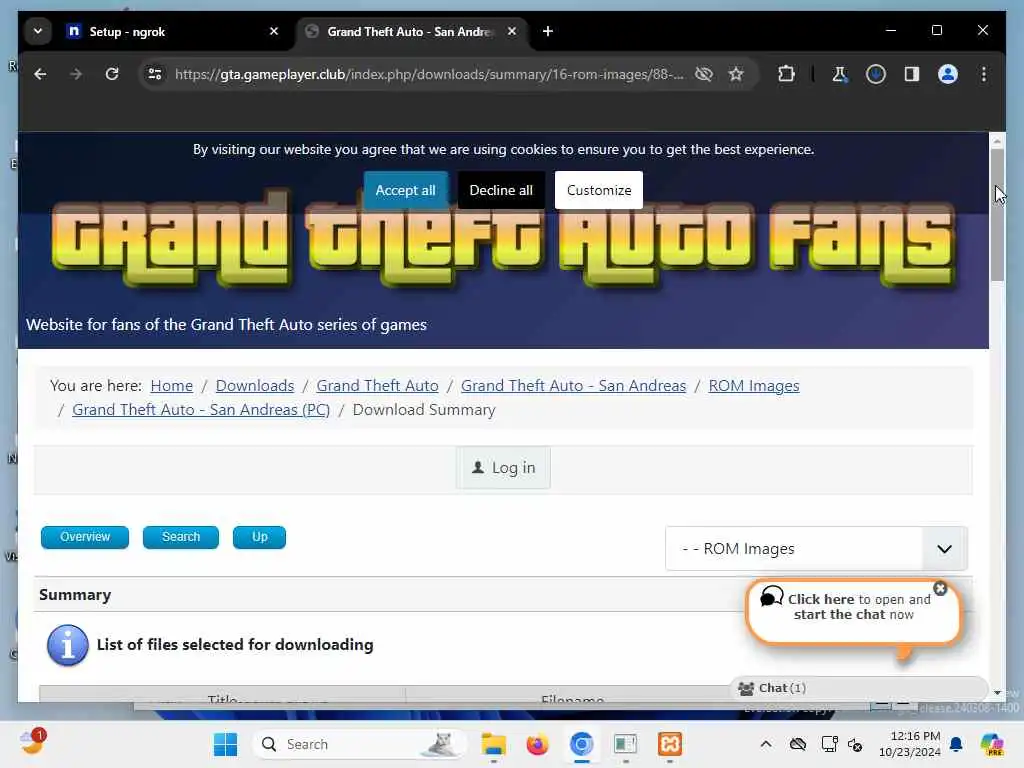Open the taskbar widgets icon with badge
Screen dimensions: 1024x768
32,742
